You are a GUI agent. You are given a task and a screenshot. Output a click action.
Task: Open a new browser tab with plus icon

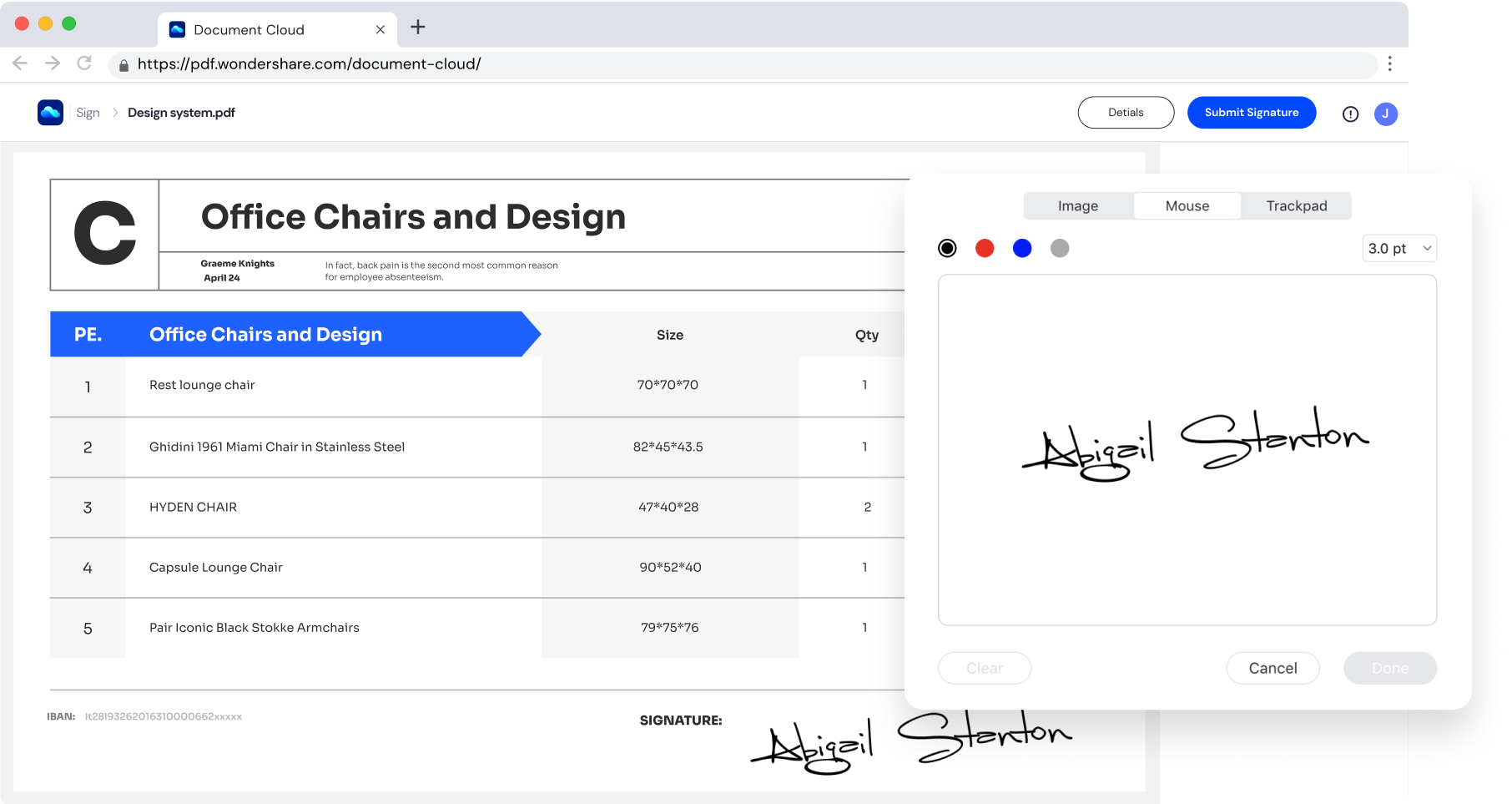point(418,28)
